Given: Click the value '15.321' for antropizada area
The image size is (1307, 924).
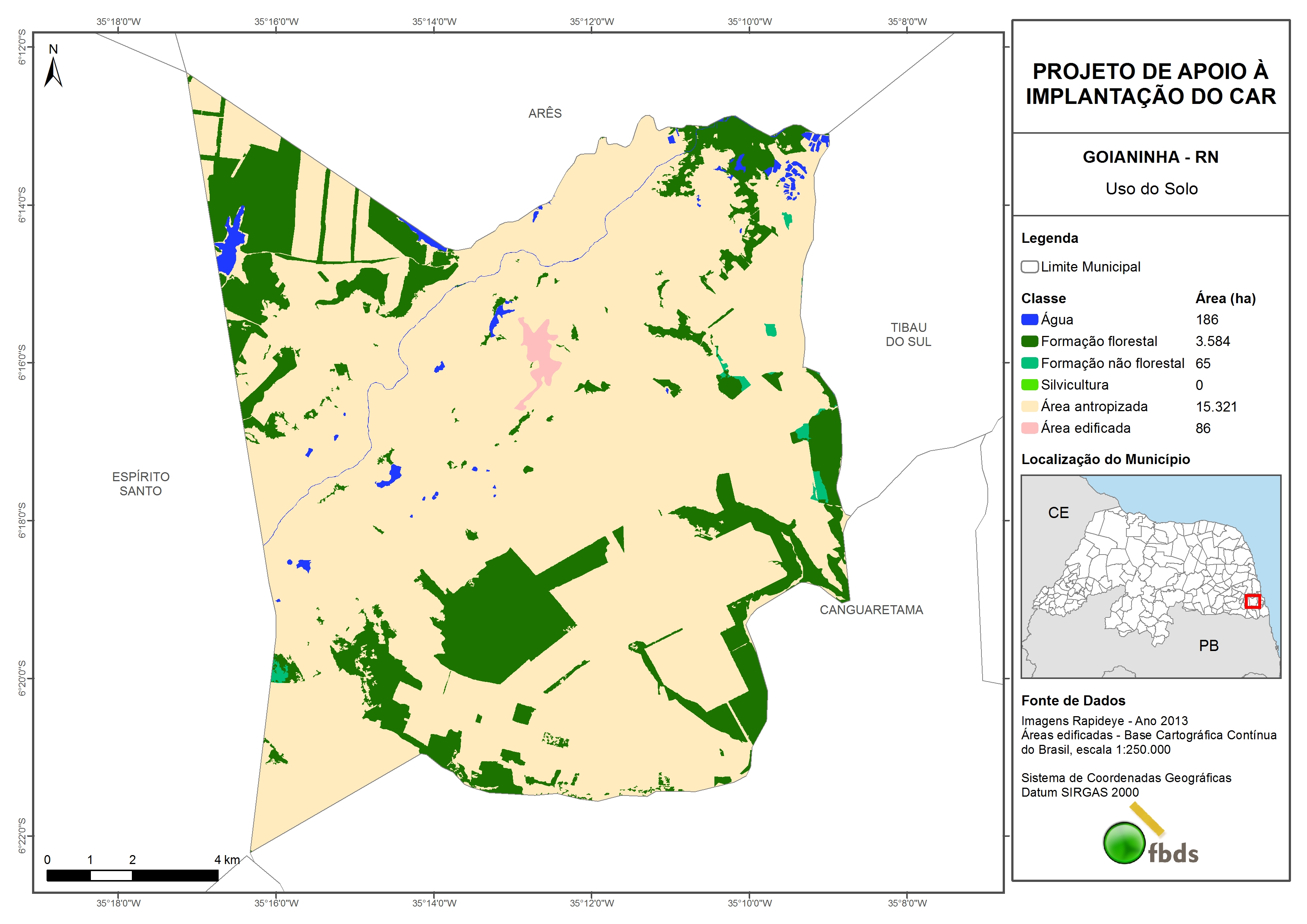Looking at the screenshot, I should tap(1216, 406).
